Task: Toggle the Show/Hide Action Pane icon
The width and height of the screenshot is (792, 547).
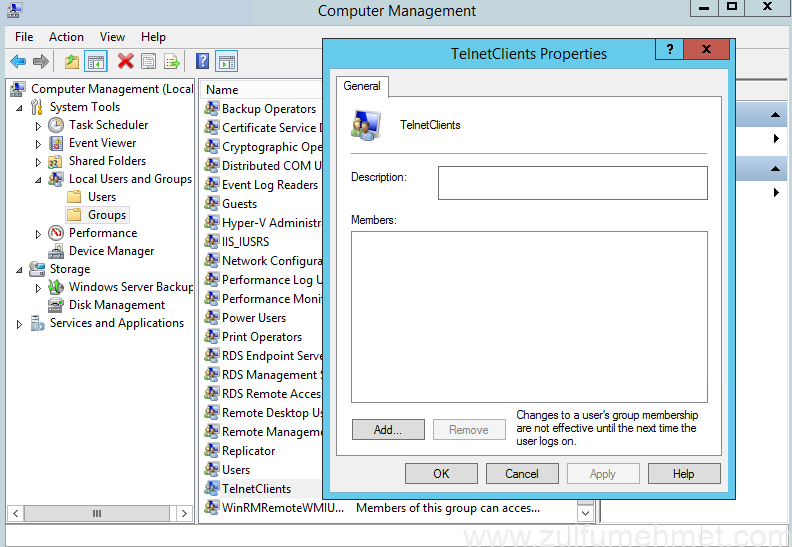Action: coord(226,62)
